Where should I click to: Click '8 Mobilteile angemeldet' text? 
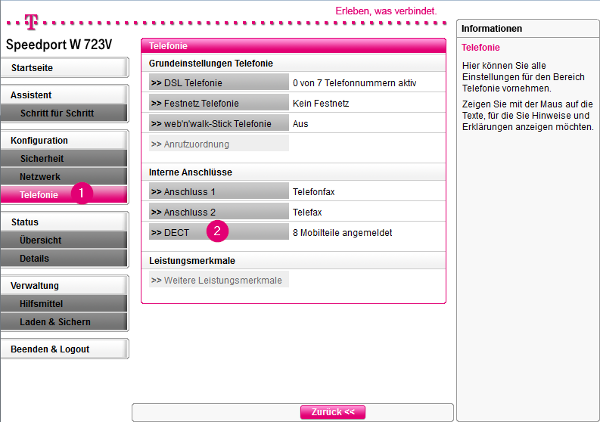tap(342, 233)
